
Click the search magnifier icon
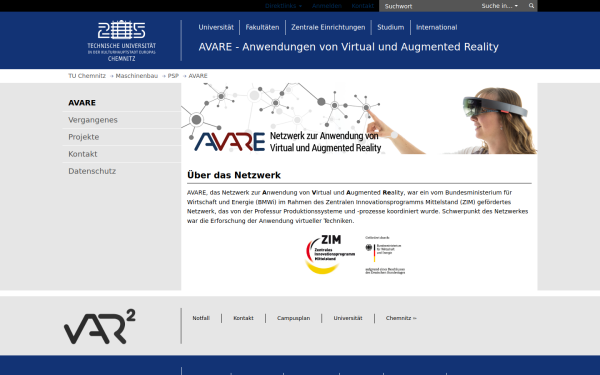pyautogui.click(x=531, y=6)
